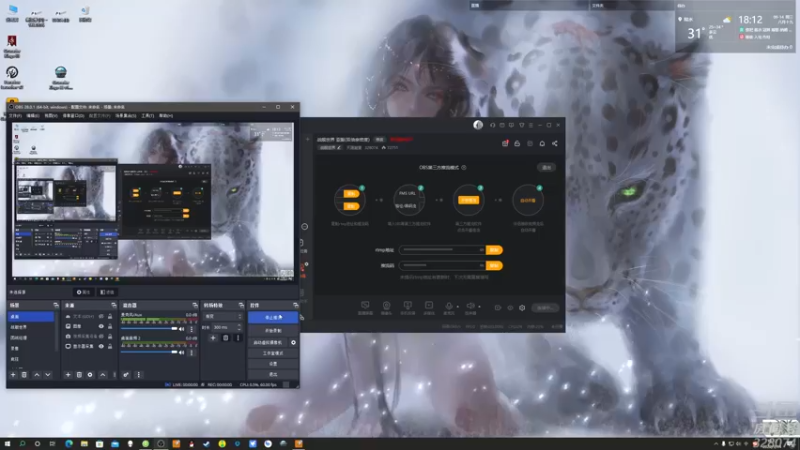Viewport: 800px width, 450px height.
Task: Open the OBS Edit menu
Action: click(x=33, y=116)
